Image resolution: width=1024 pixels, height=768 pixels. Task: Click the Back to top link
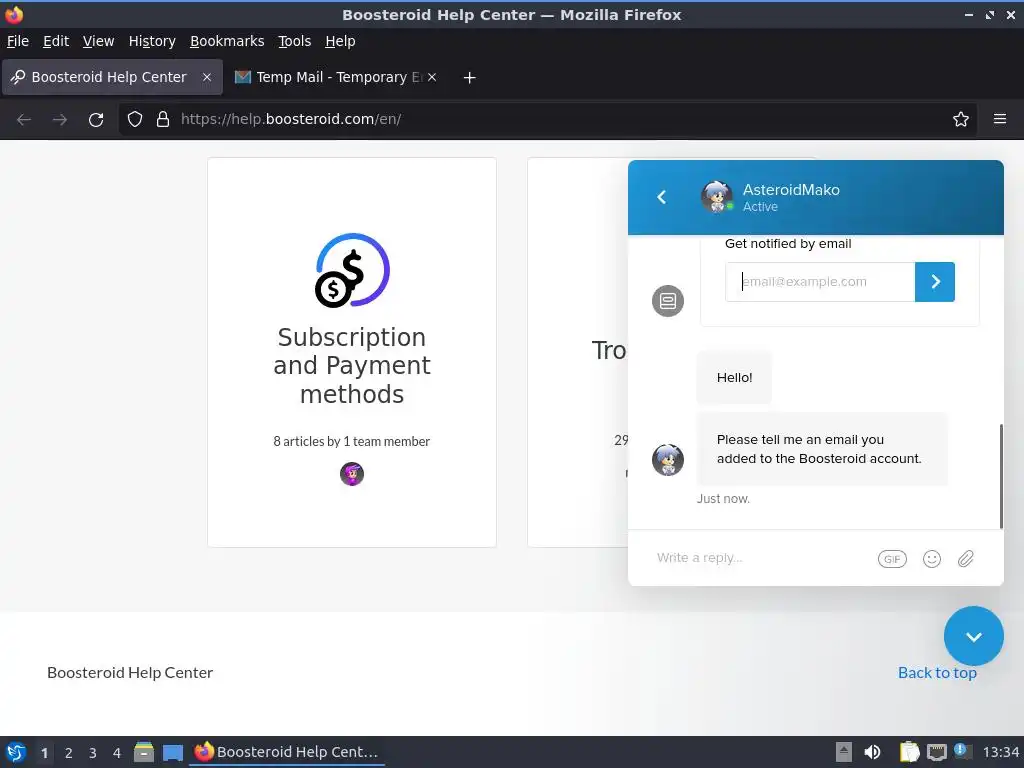(936, 673)
